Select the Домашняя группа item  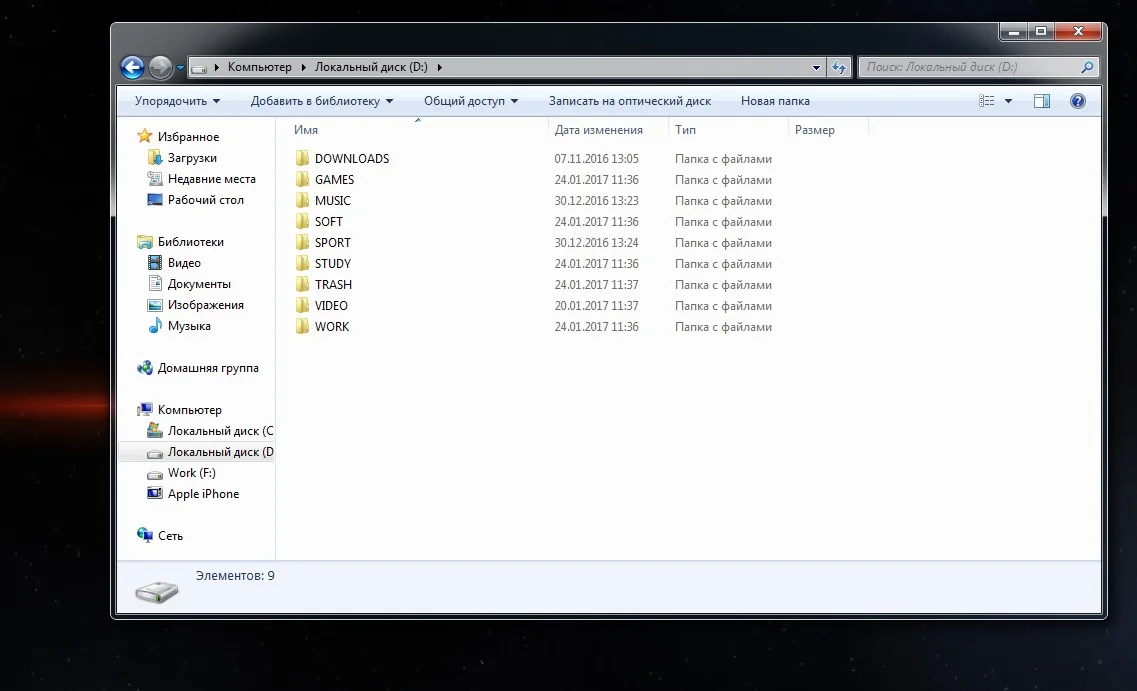pos(208,368)
